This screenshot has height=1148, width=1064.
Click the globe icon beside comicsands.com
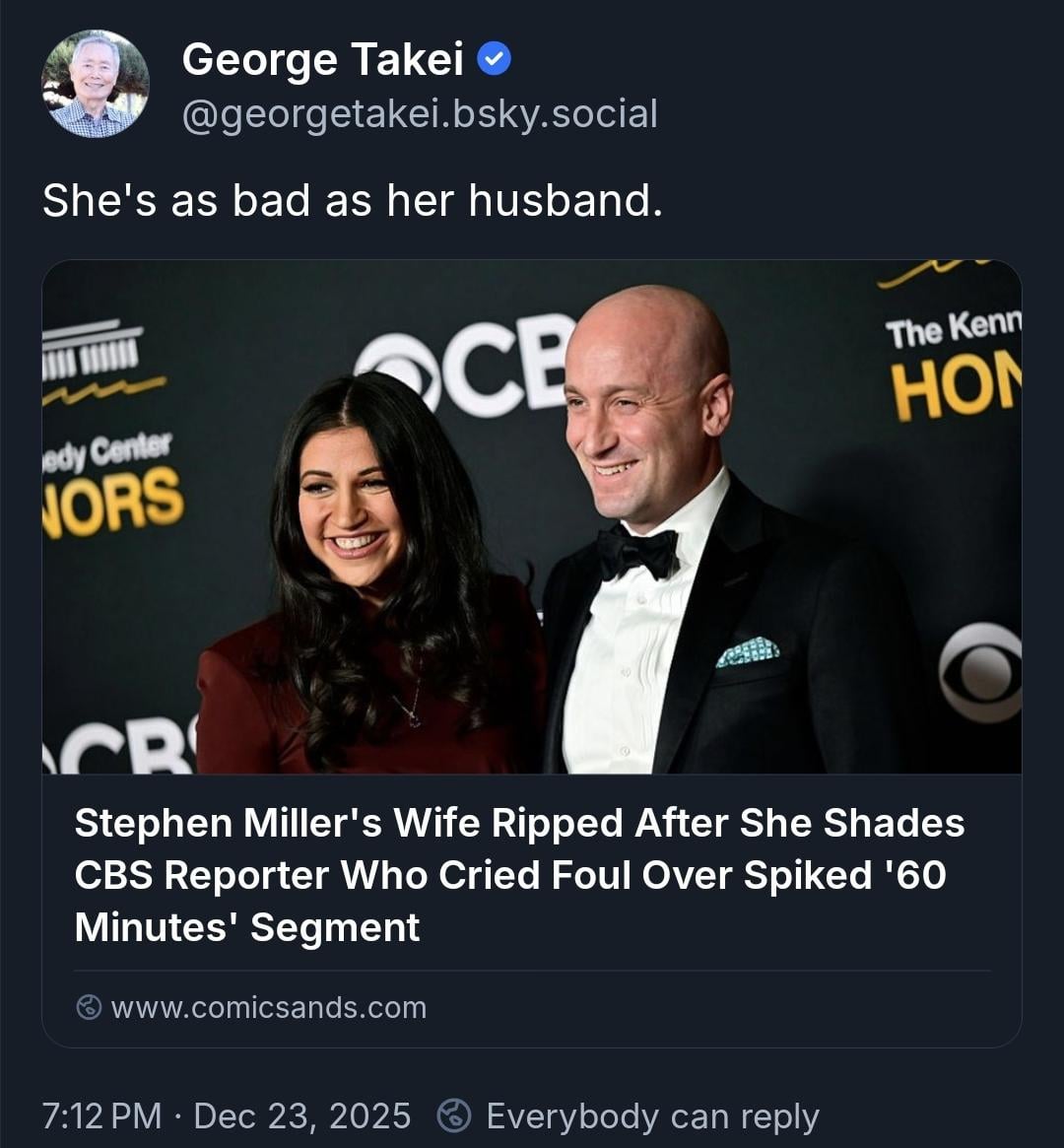point(89,1007)
